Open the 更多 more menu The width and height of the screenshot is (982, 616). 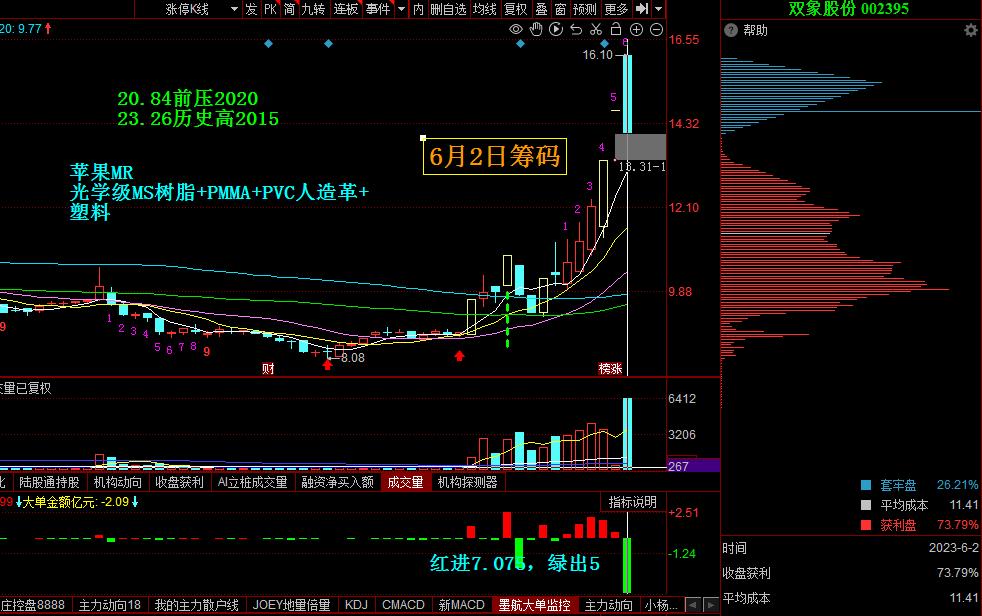(616, 9)
